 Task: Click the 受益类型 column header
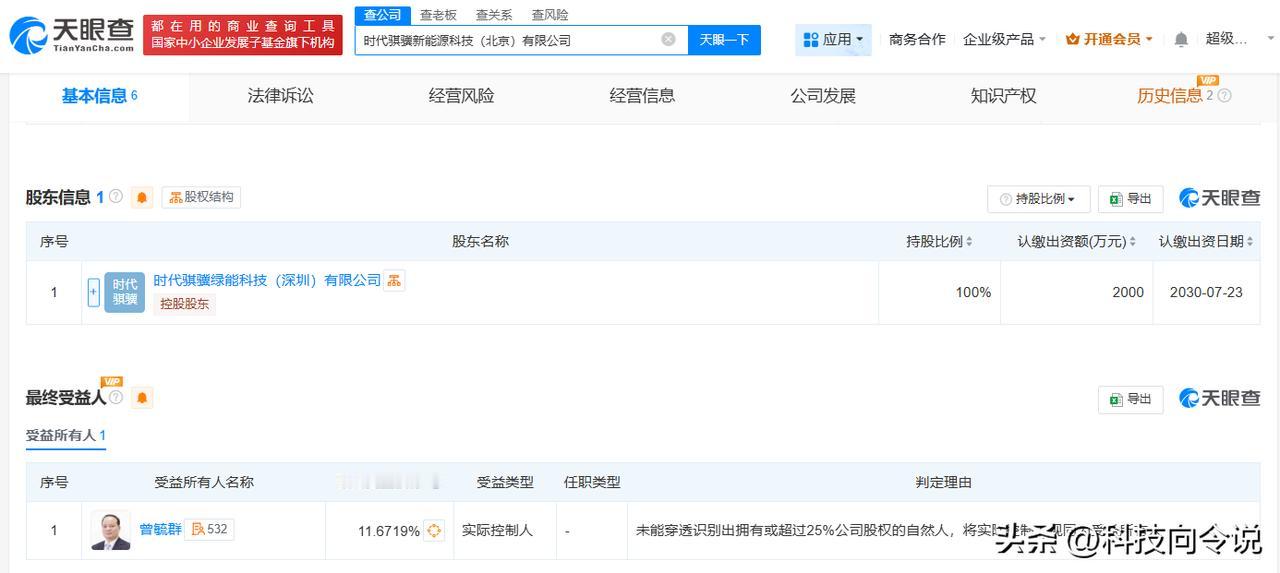pyautogui.click(x=505, y=482)
